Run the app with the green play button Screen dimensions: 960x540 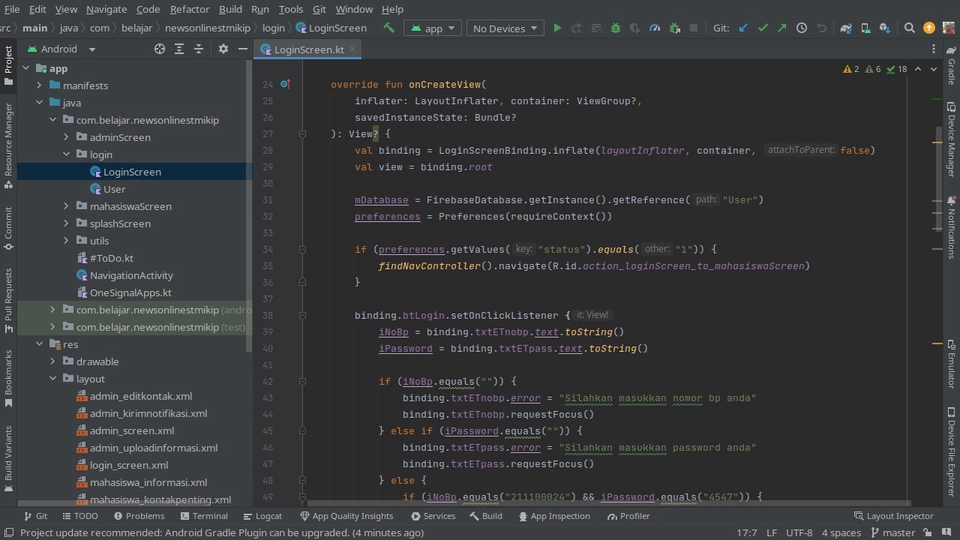click(x=557, y=28)
